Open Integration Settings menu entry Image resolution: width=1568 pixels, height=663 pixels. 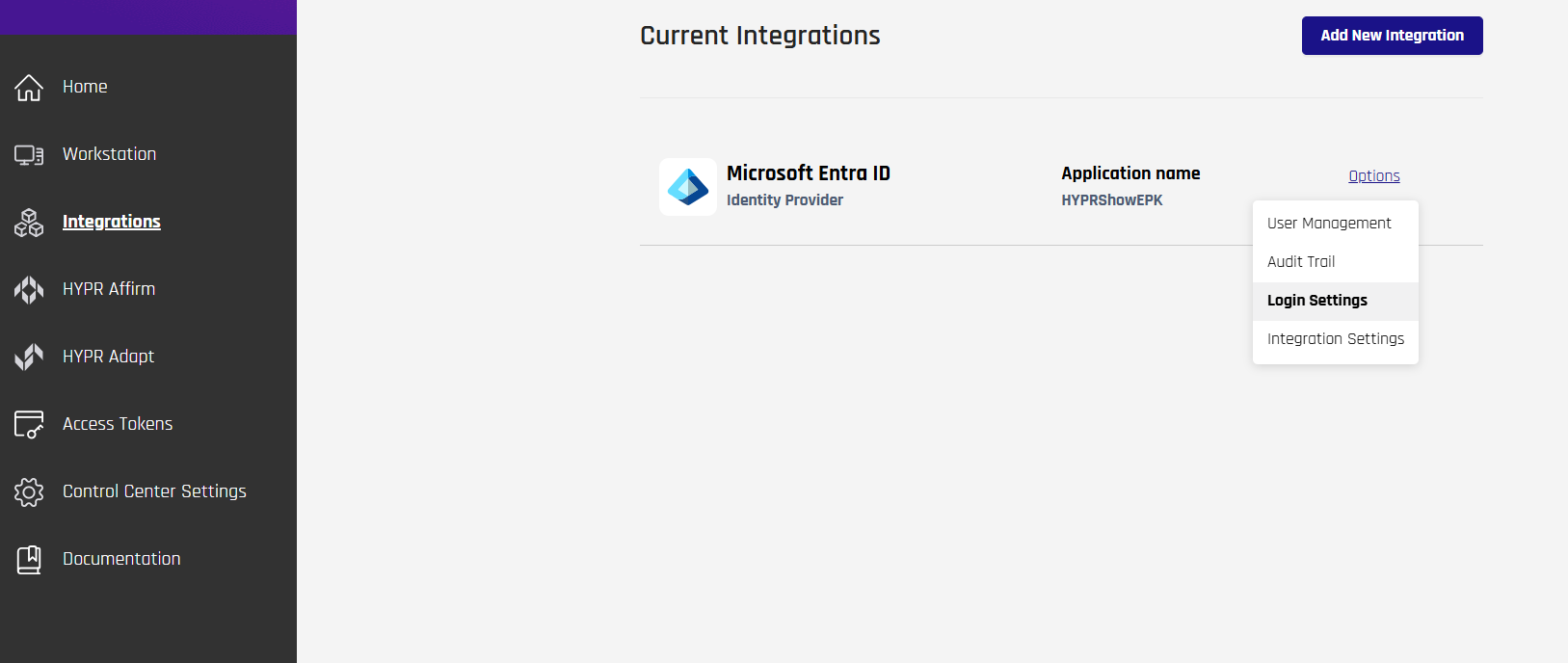pos(1335,339)
